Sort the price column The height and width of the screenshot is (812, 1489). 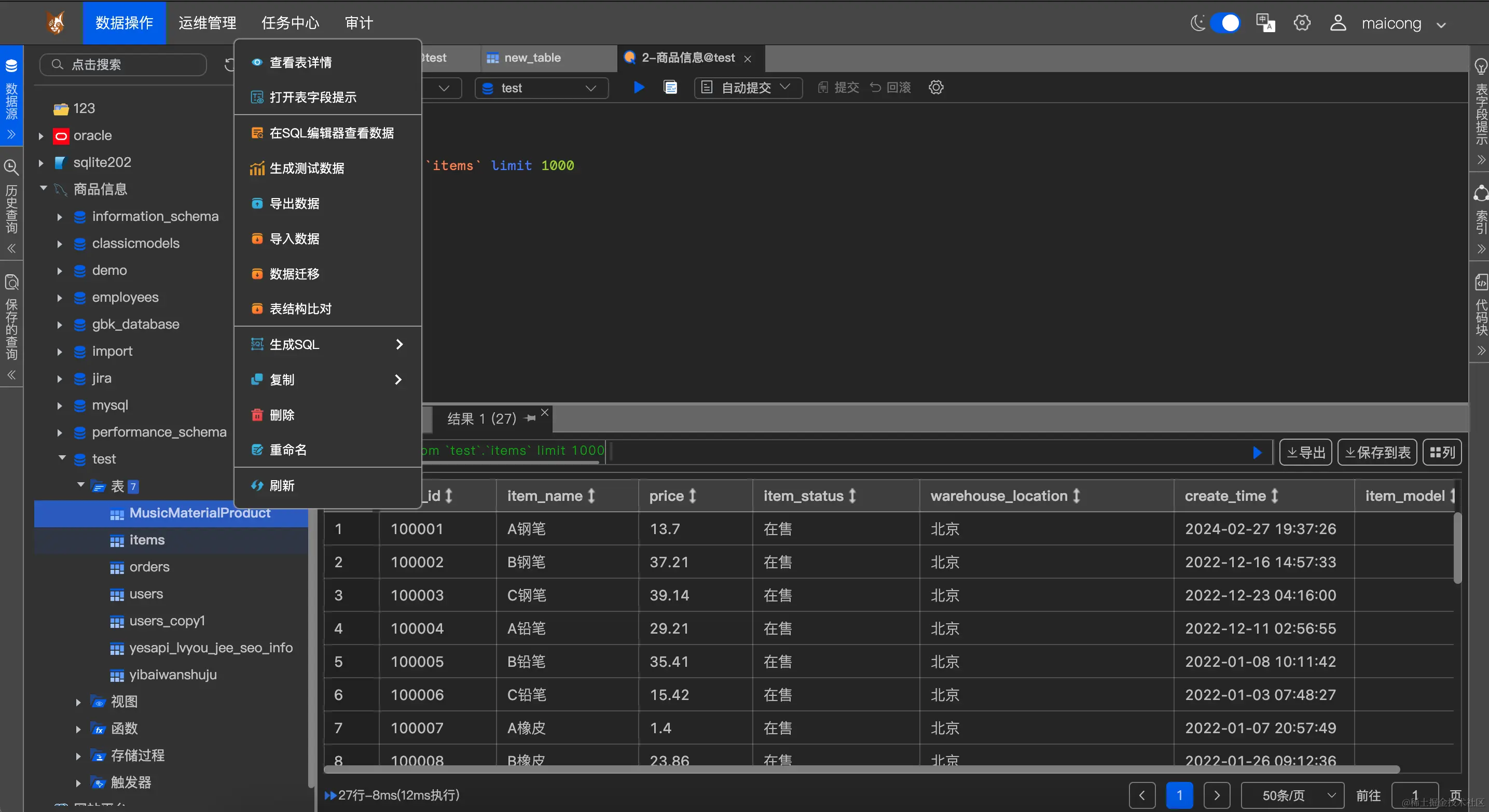(x=693, y=496)
